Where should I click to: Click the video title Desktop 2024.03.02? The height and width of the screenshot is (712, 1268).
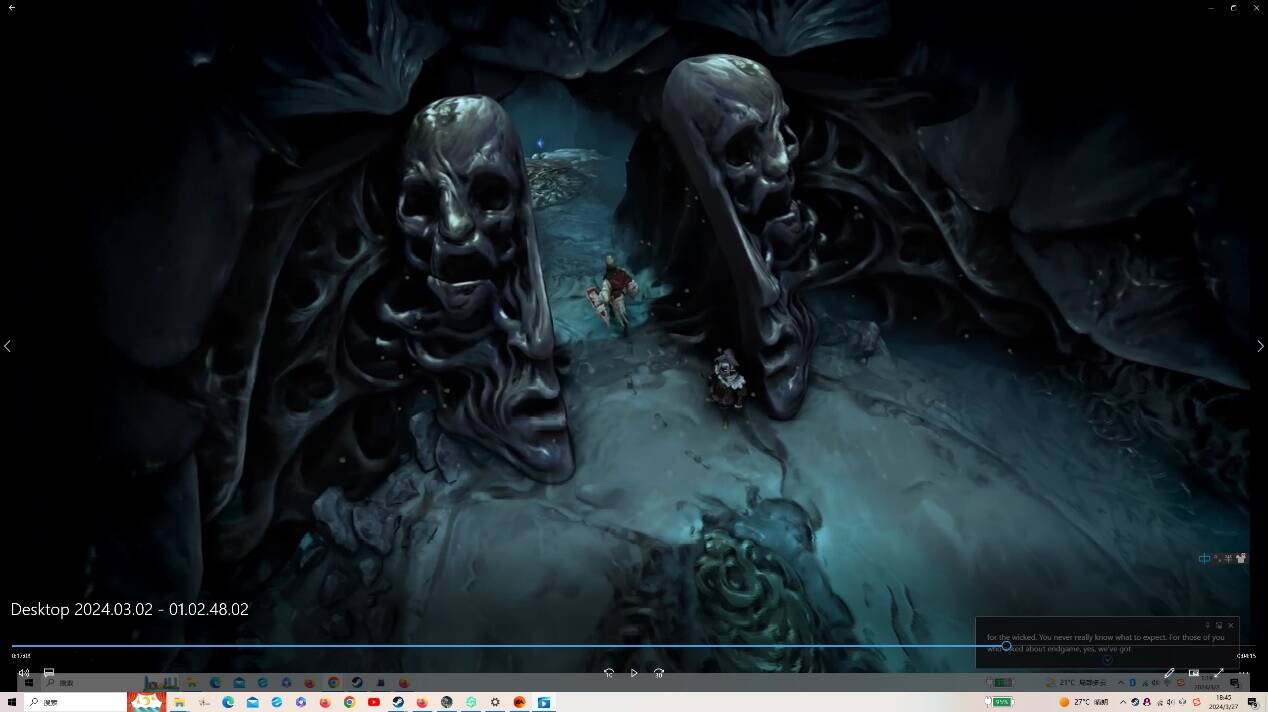click(130, 609)
